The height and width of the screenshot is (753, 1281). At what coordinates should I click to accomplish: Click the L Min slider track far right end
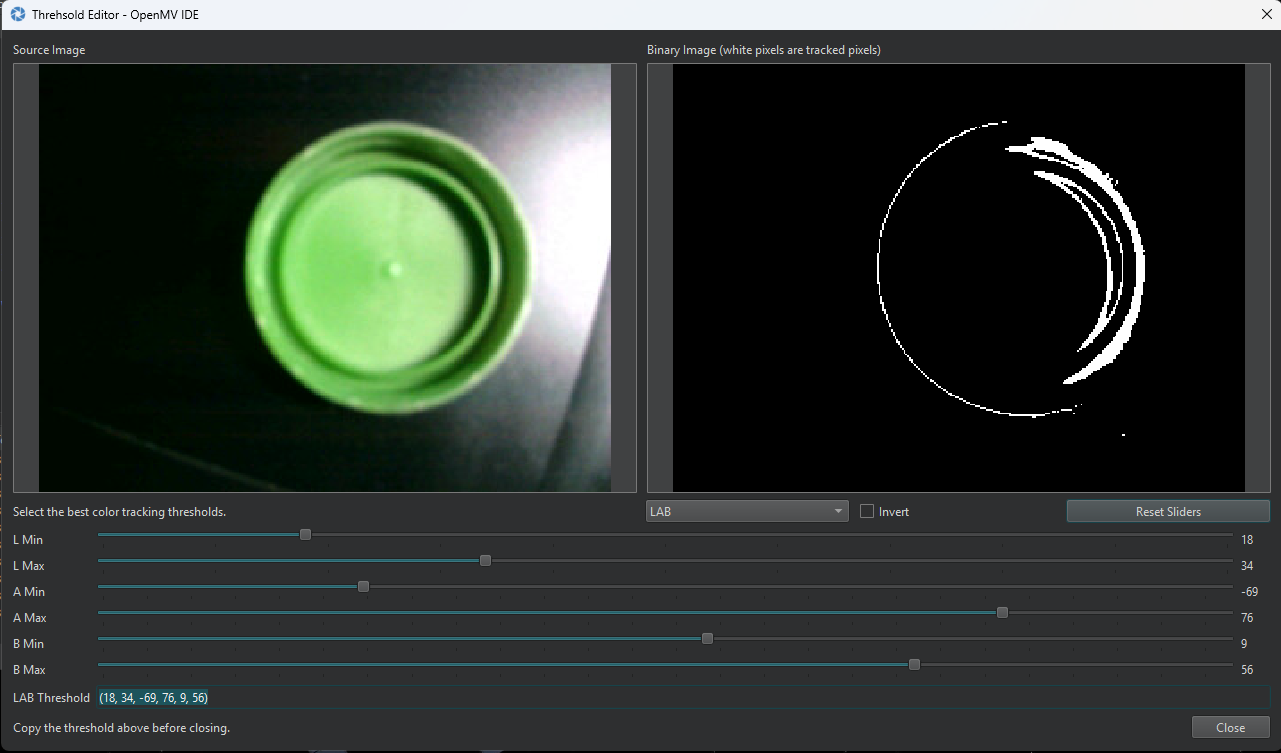pyautogui.click(x=1229, y=535)
